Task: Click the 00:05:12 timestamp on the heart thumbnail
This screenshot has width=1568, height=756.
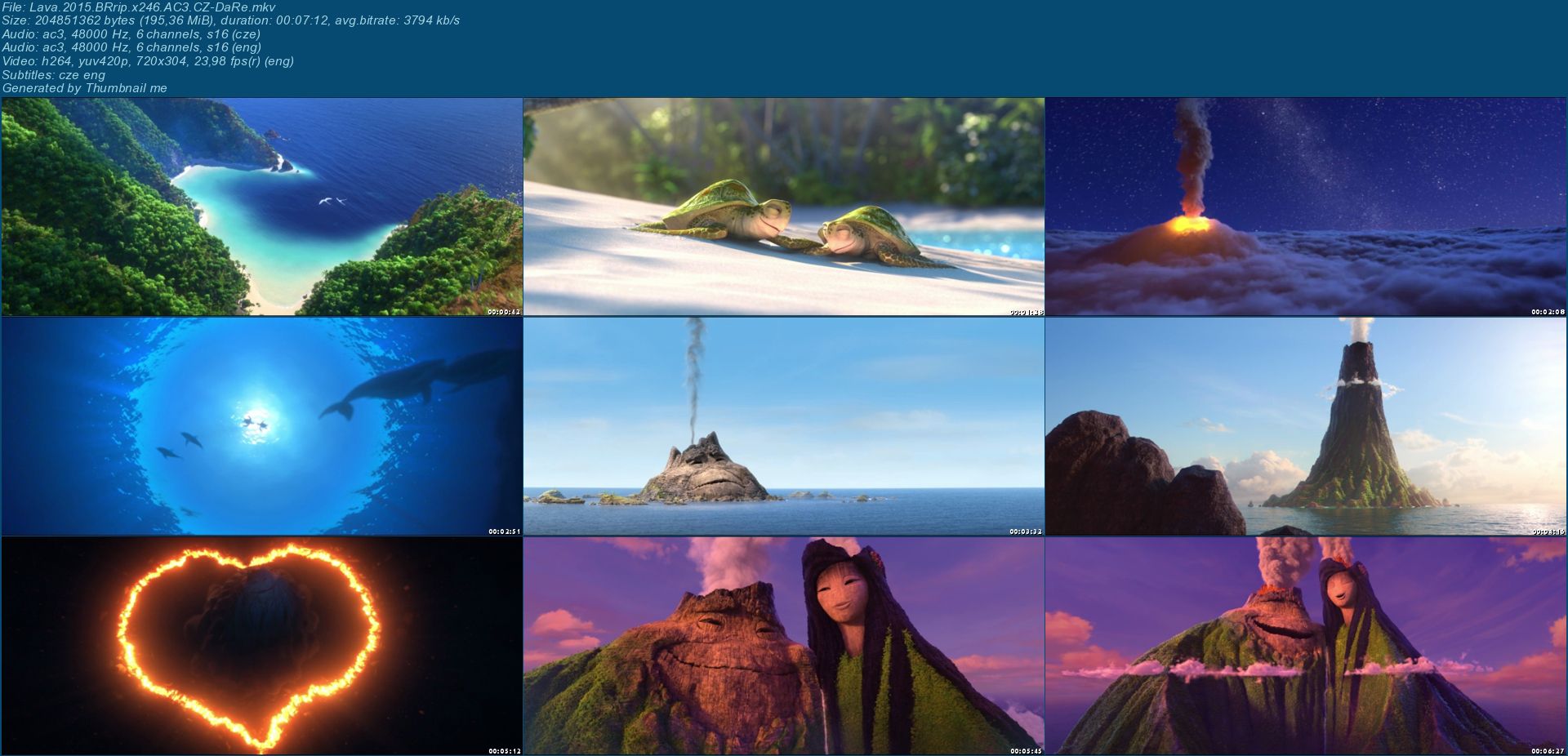Action: click(x=504, y=750)
